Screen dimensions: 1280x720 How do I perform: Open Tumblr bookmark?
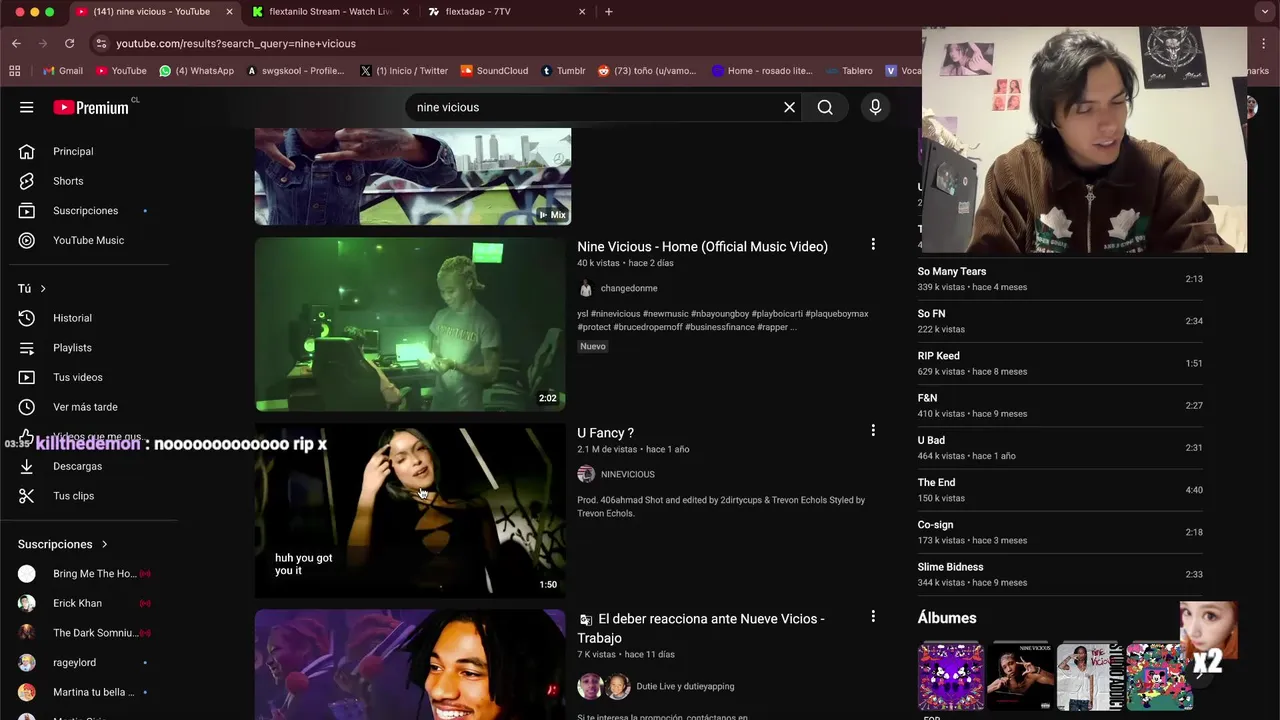coord(563,71)
